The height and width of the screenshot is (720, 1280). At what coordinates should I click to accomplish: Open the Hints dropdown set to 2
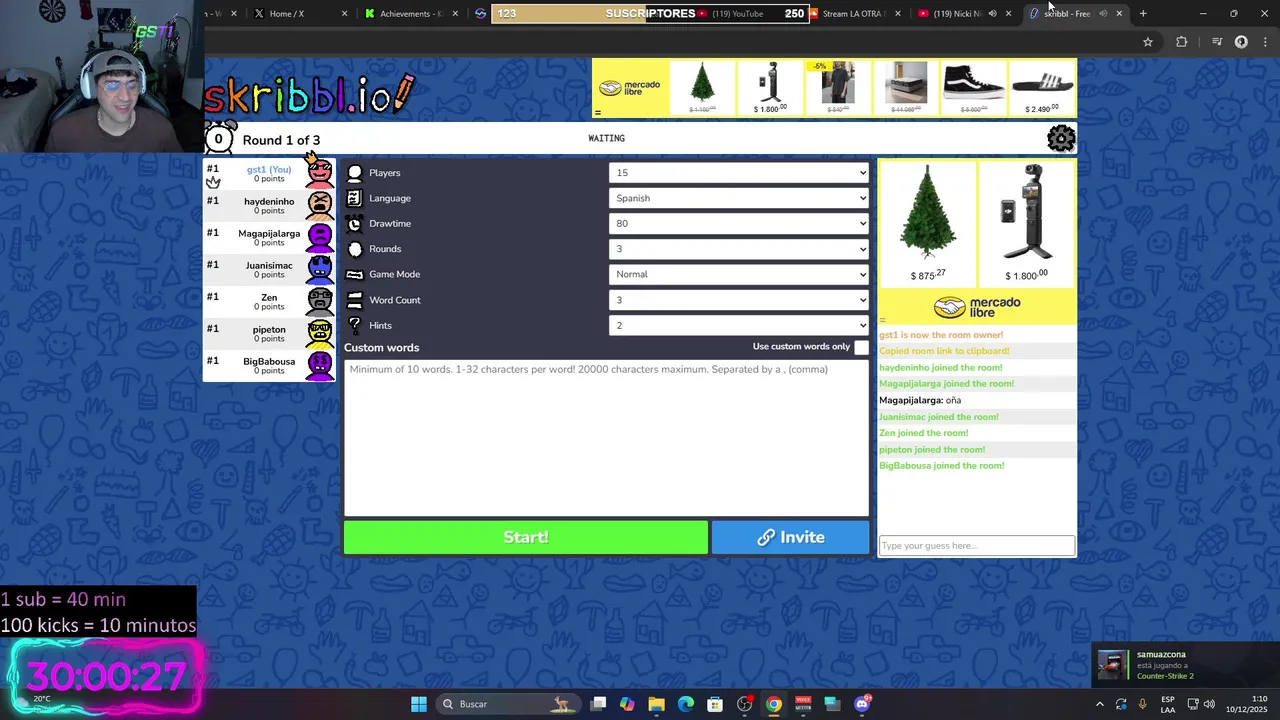[739, 325]
